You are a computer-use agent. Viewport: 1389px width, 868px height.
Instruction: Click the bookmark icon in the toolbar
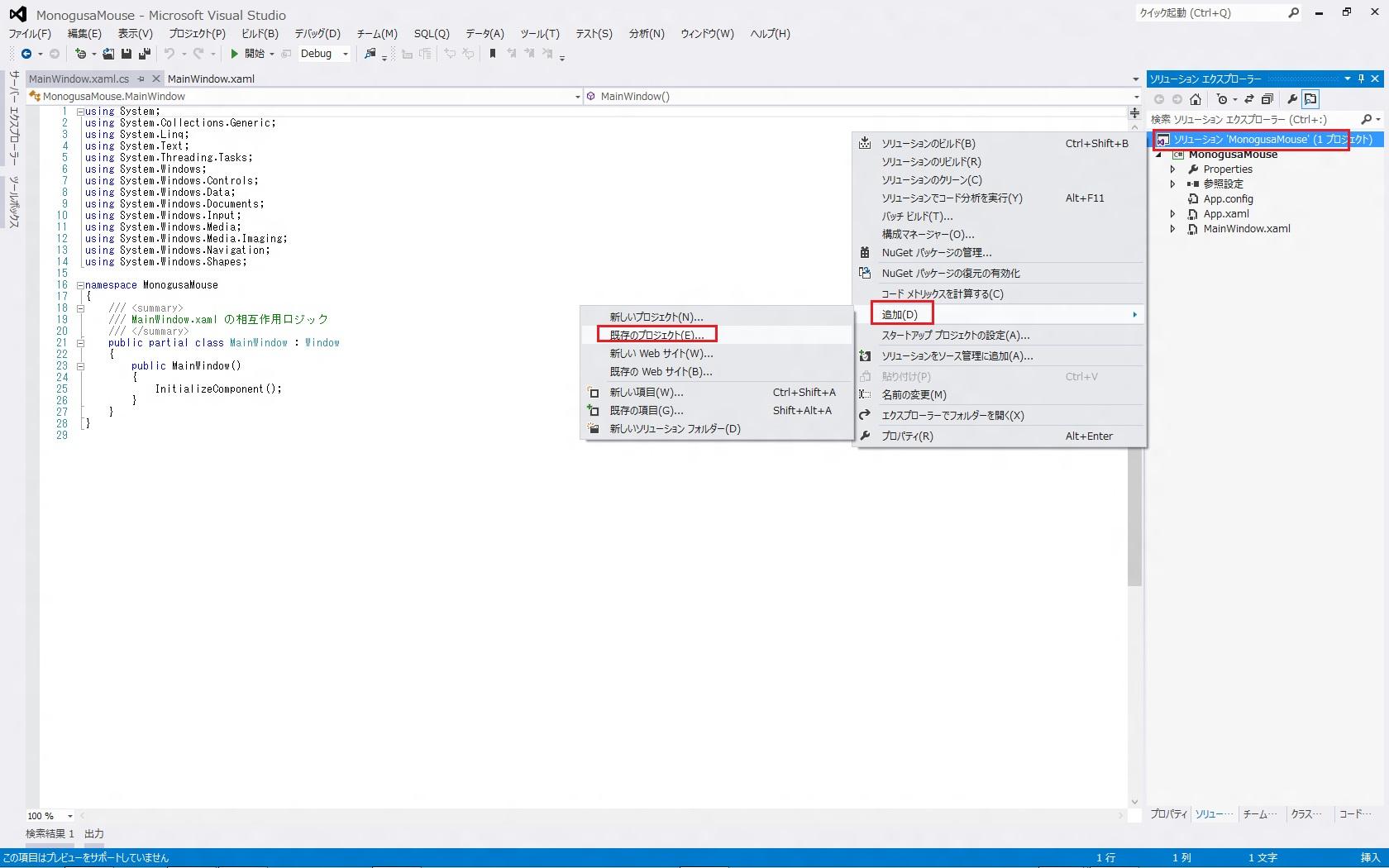(493, 54)
